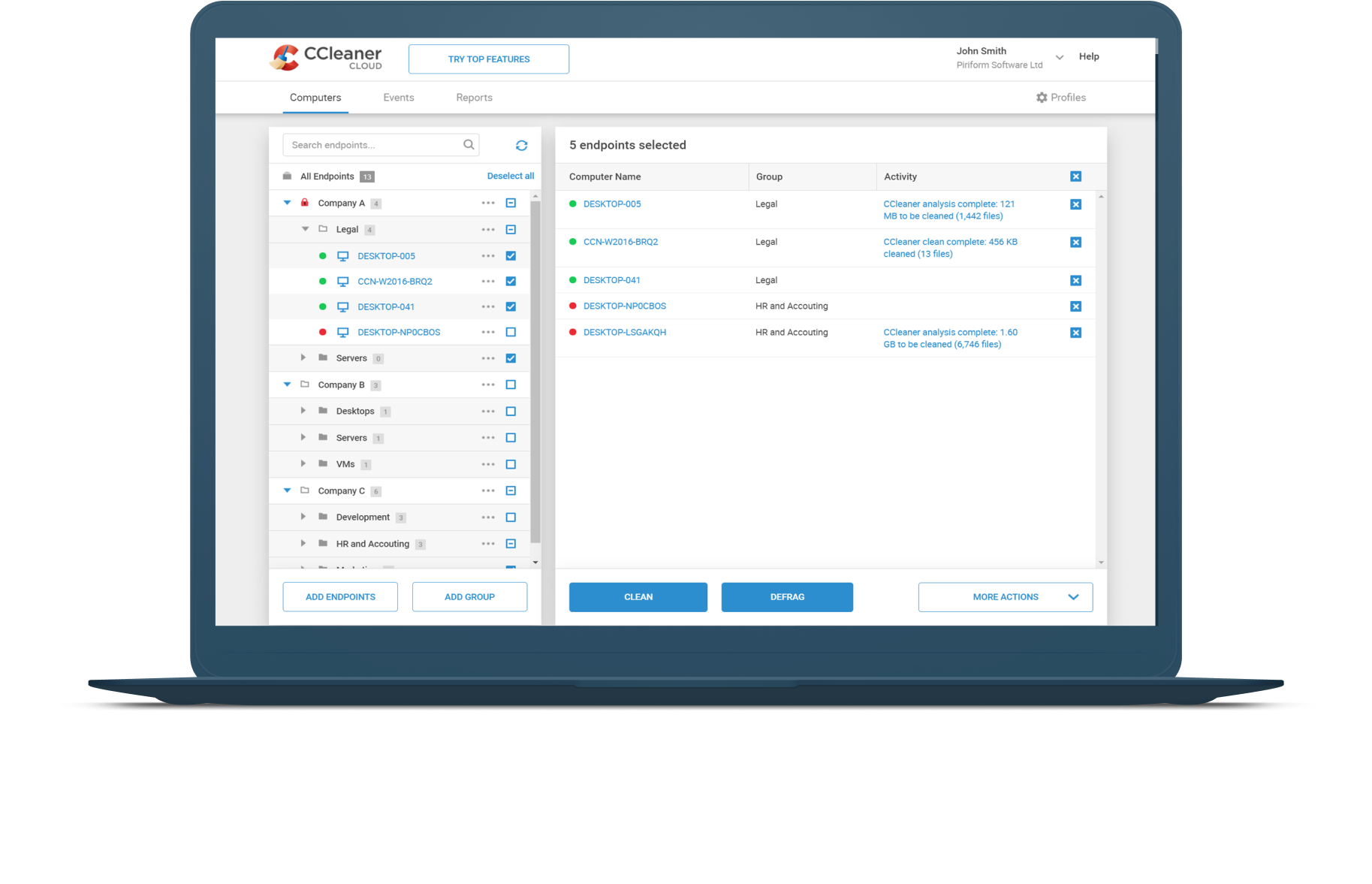Viewport: 1372px width, 884px height.
Task: Switch to the Reports tab
Action: point(474,97)
